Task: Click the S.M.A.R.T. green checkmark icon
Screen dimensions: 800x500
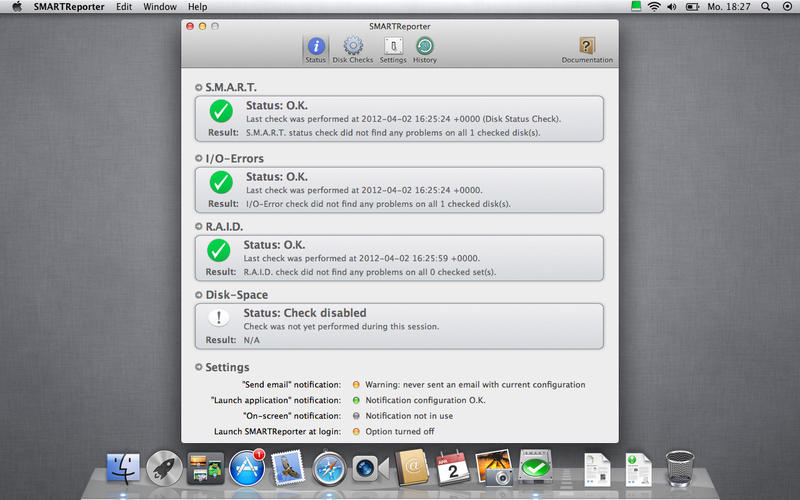Action: point(221,112)
